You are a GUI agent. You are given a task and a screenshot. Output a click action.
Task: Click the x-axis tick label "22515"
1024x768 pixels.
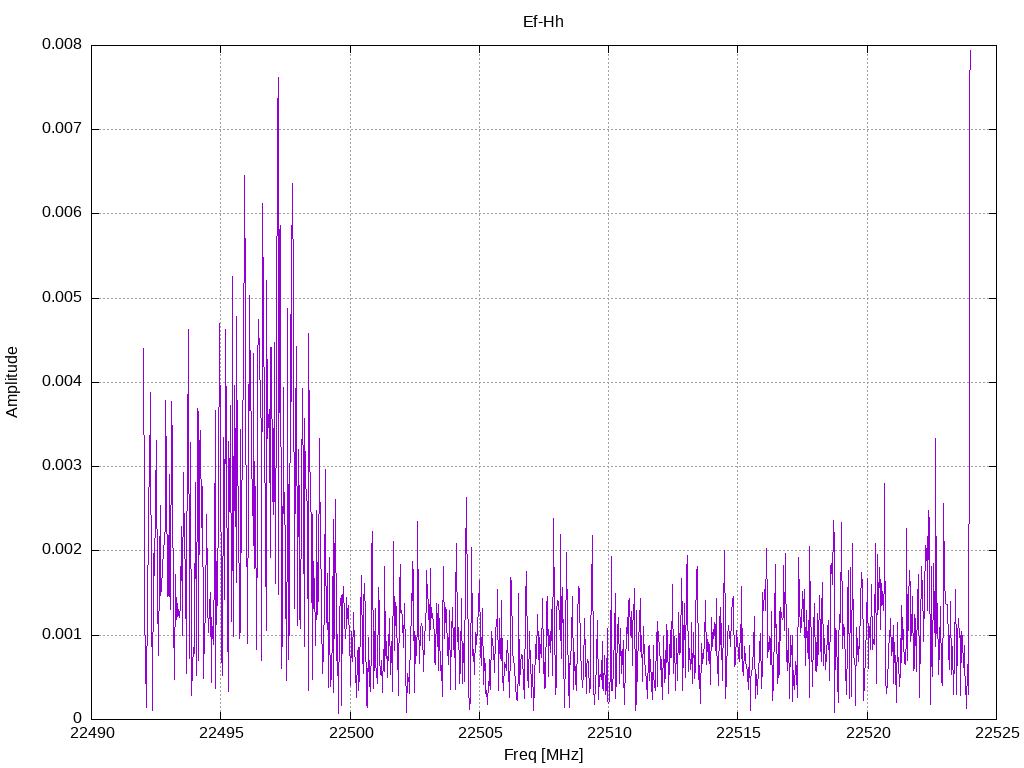coord(738,733)
